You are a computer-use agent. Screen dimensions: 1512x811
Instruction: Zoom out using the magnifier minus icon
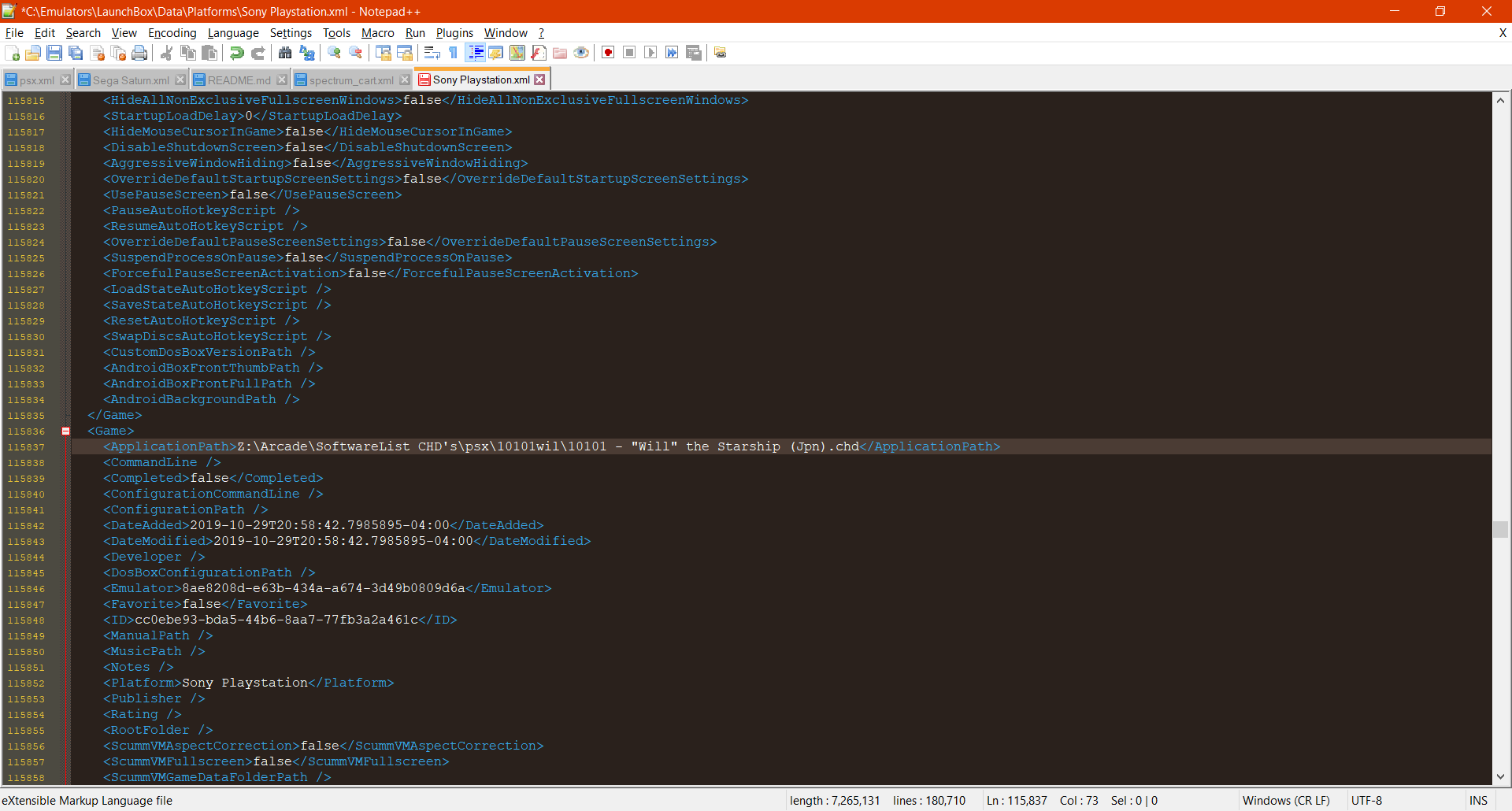pyautogui.click(x=356, y=53)
